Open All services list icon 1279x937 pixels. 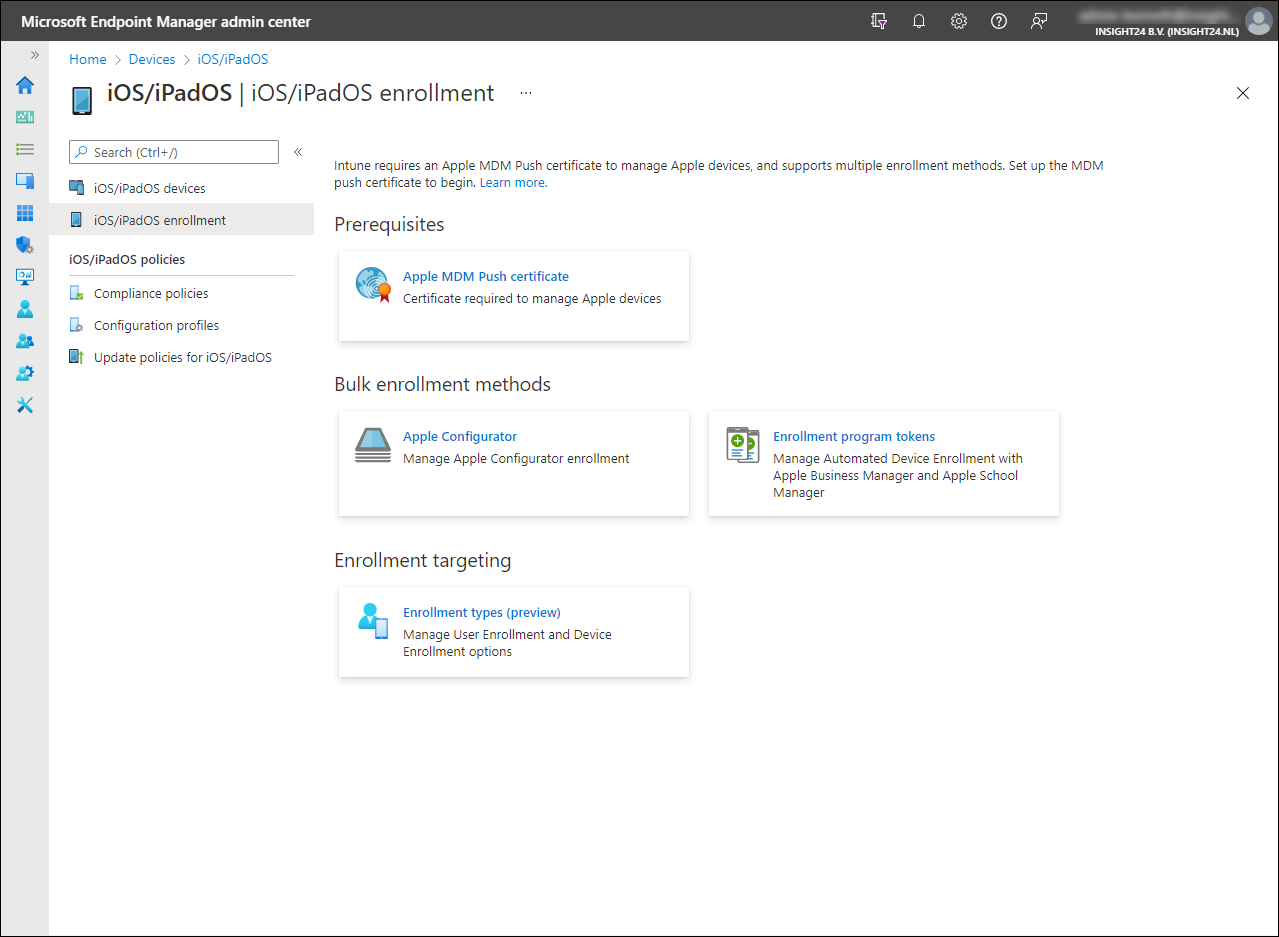(25, 149)
